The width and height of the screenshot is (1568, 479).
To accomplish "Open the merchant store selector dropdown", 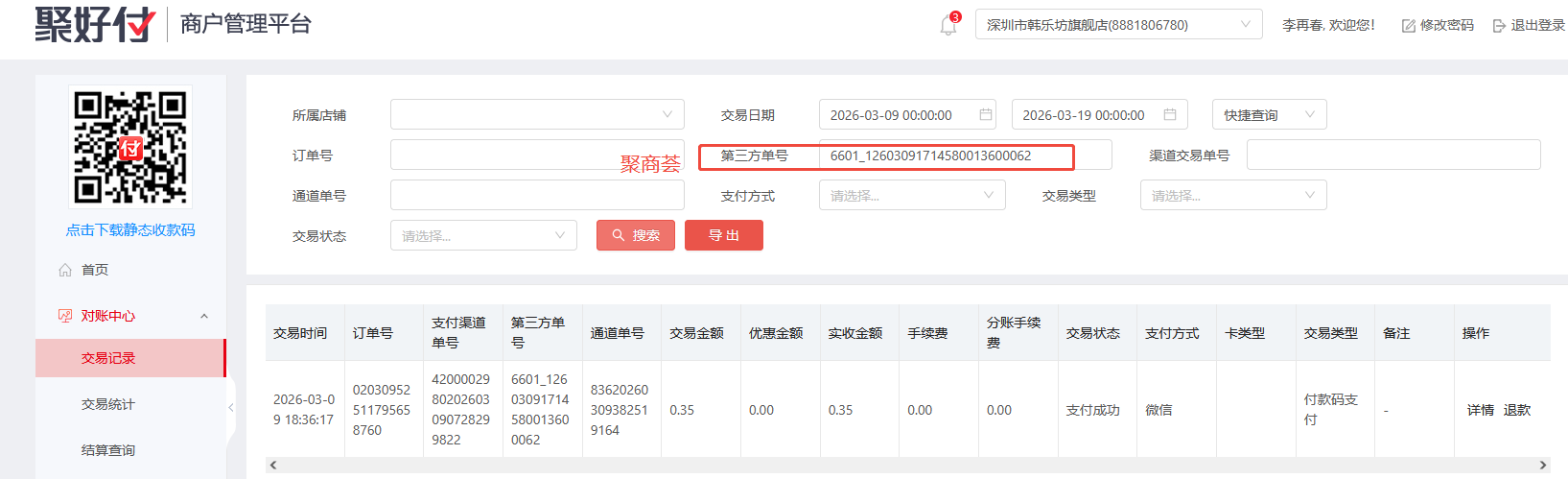I will [1118, 24].
